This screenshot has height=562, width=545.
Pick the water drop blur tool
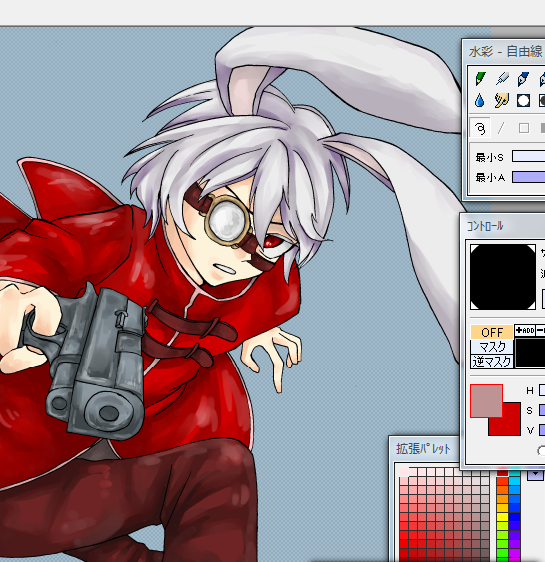480,101
